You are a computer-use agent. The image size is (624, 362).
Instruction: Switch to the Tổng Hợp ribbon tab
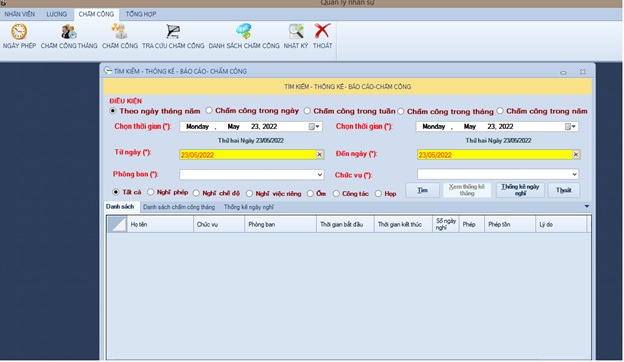(x=141, y=14)
